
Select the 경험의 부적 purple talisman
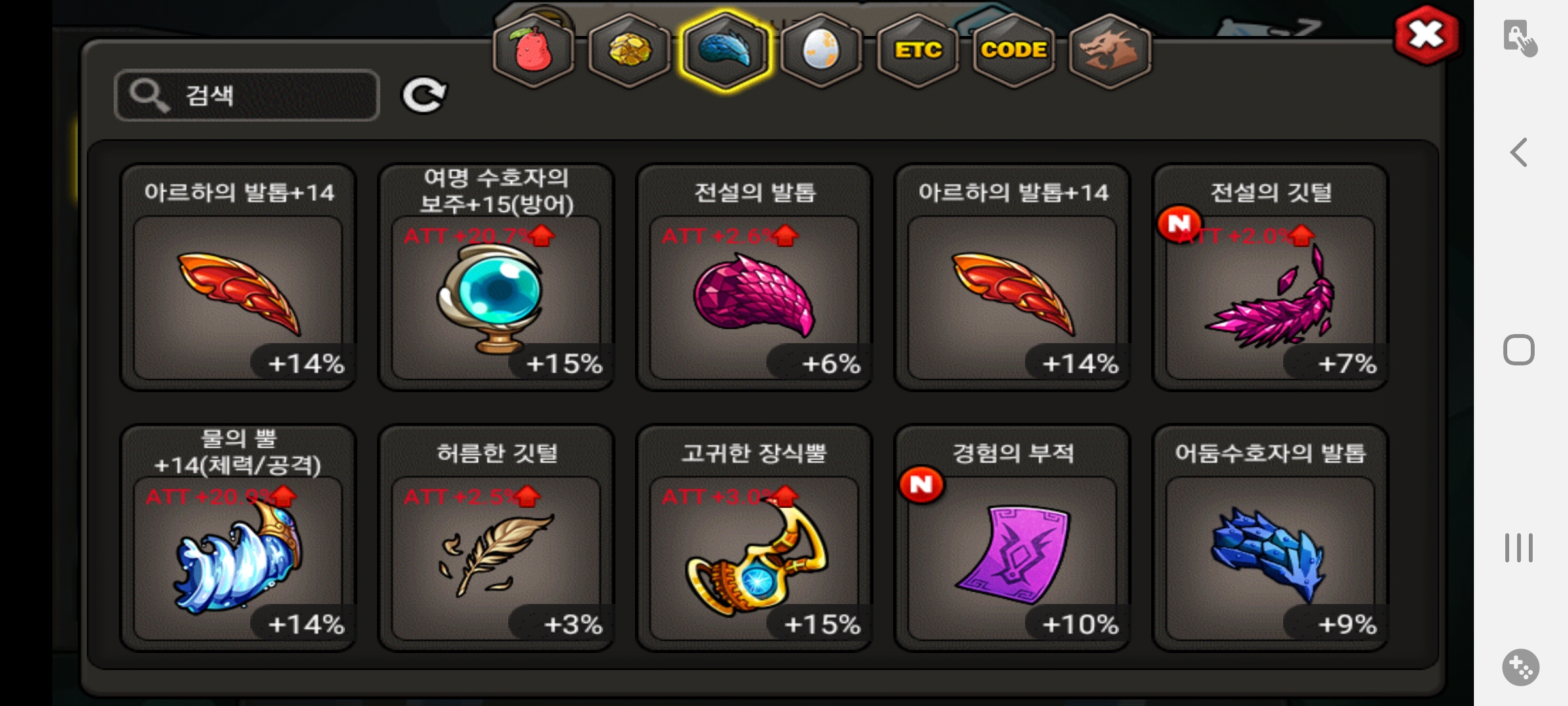click(x=1013, y=539)
